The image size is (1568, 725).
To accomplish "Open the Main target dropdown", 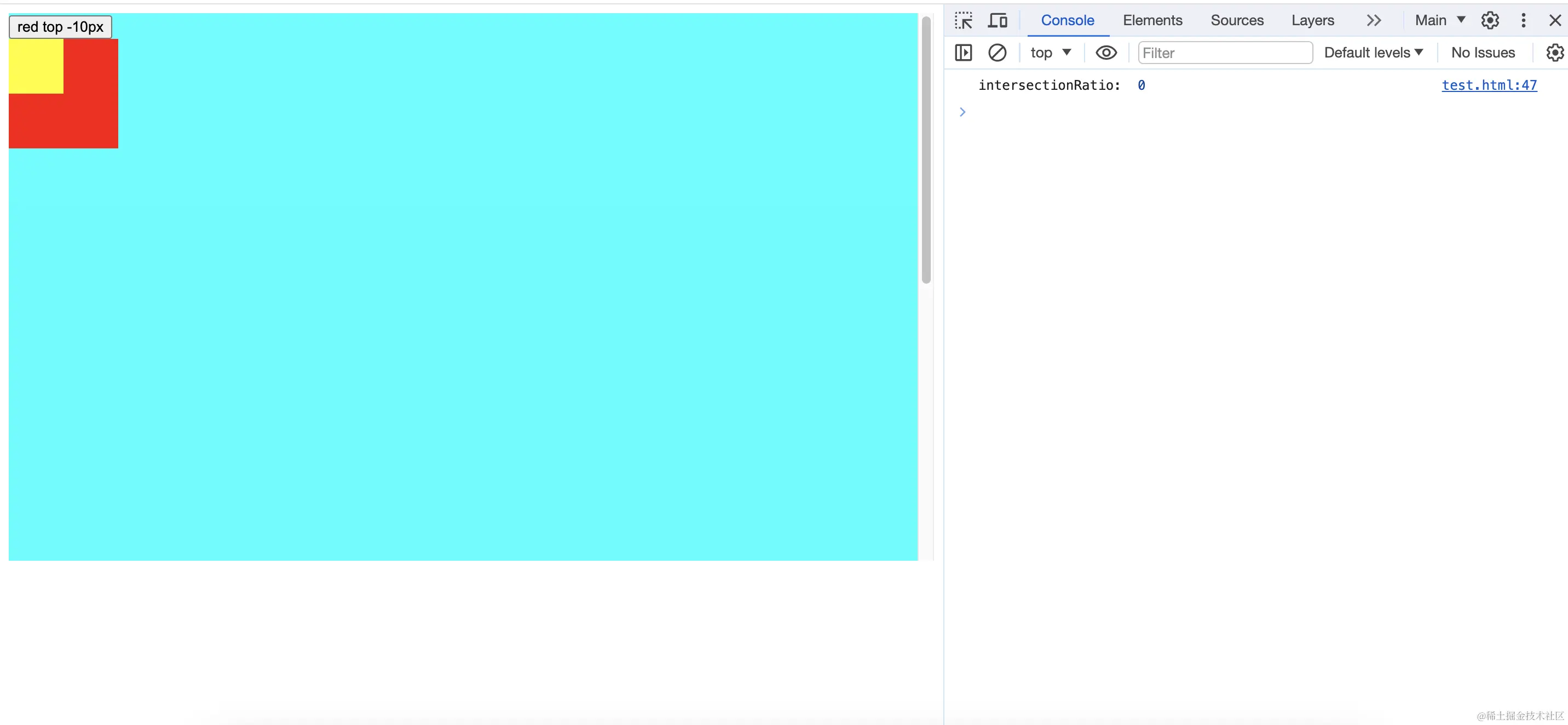I will tap(1439, 21).
